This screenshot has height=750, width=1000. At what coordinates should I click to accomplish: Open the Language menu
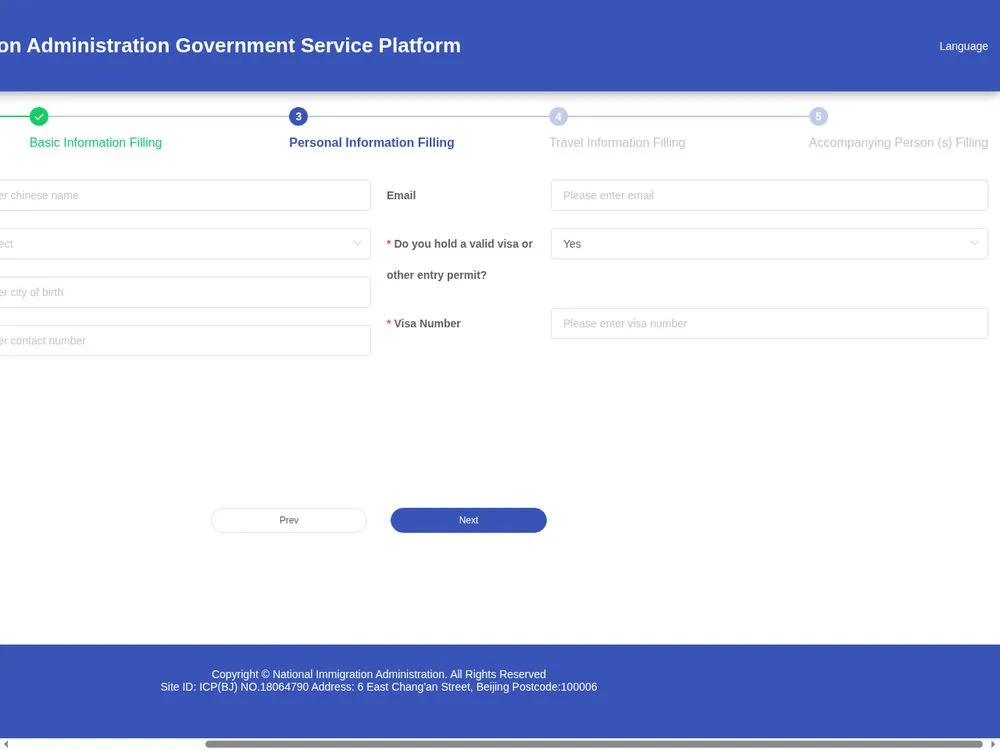pos(963,46)
